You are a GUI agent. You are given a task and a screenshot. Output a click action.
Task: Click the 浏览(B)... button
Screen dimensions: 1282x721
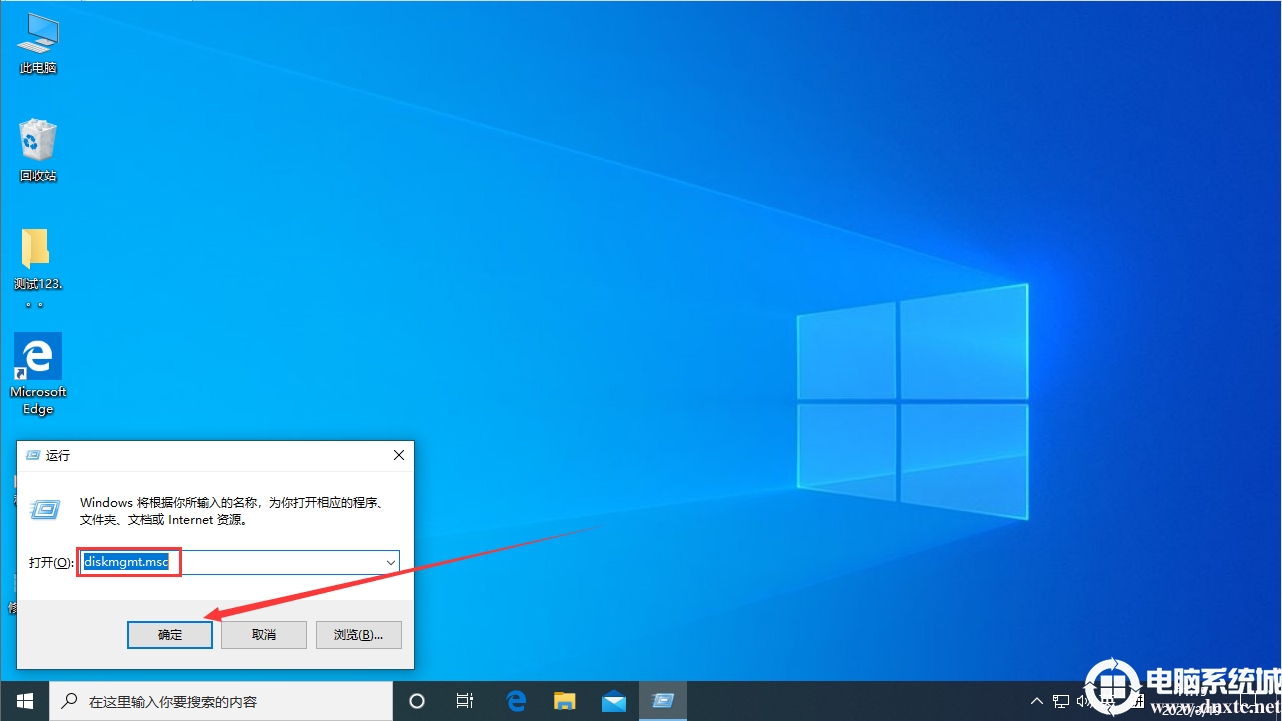click(x=358, y=634)
